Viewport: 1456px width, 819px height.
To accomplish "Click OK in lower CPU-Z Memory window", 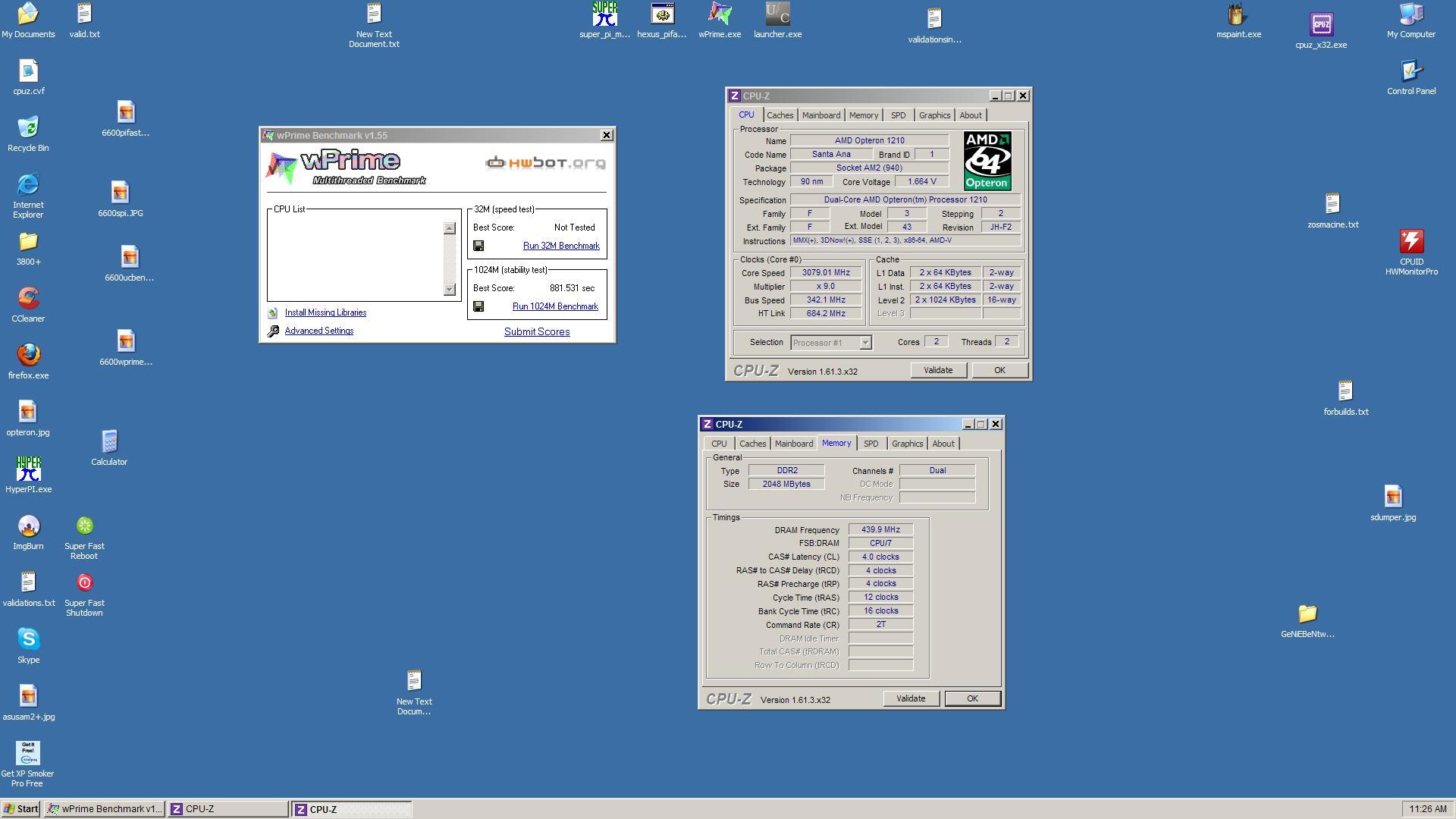I will 972,698.
